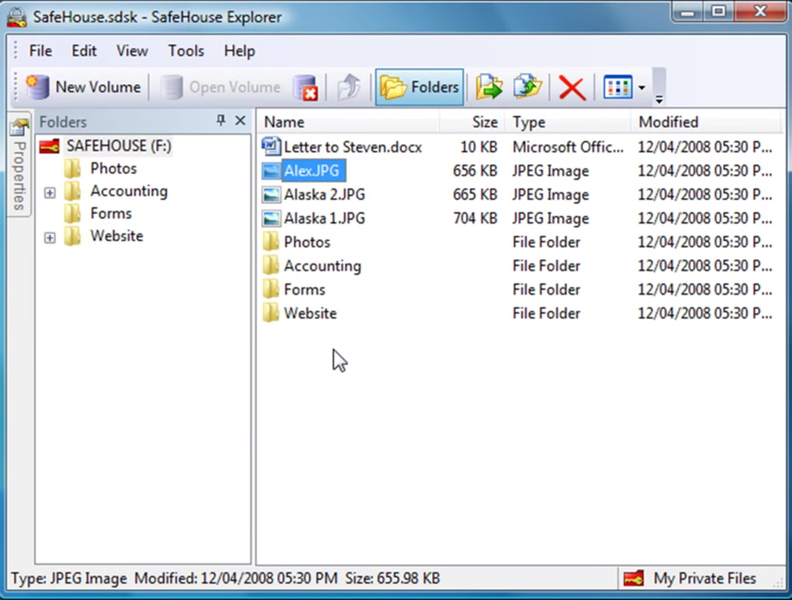
Task: Click Website folder icon in file list
Action: pyautogui.click(x=271, y=313)
